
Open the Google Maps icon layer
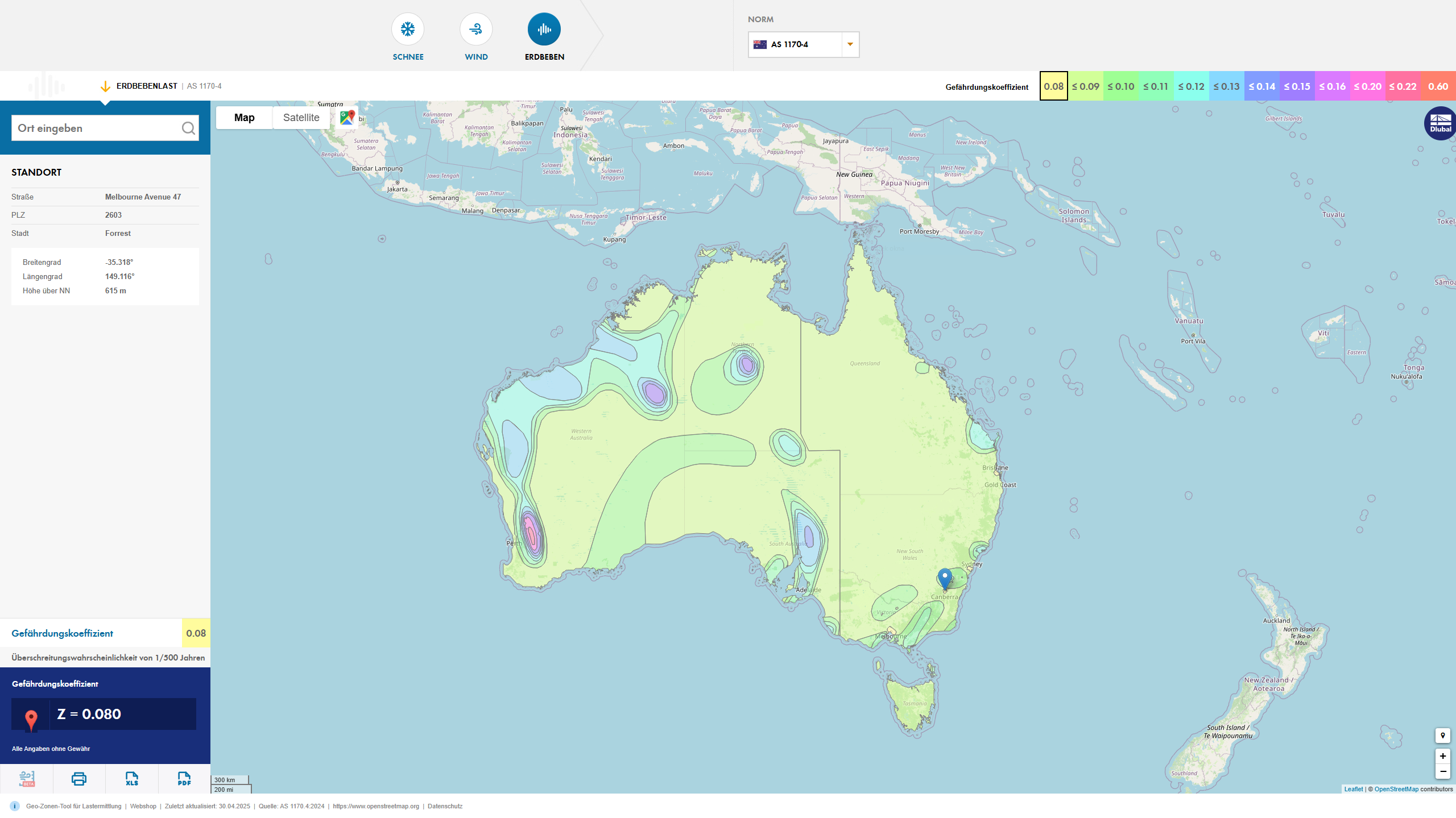[x=347, y=118]
